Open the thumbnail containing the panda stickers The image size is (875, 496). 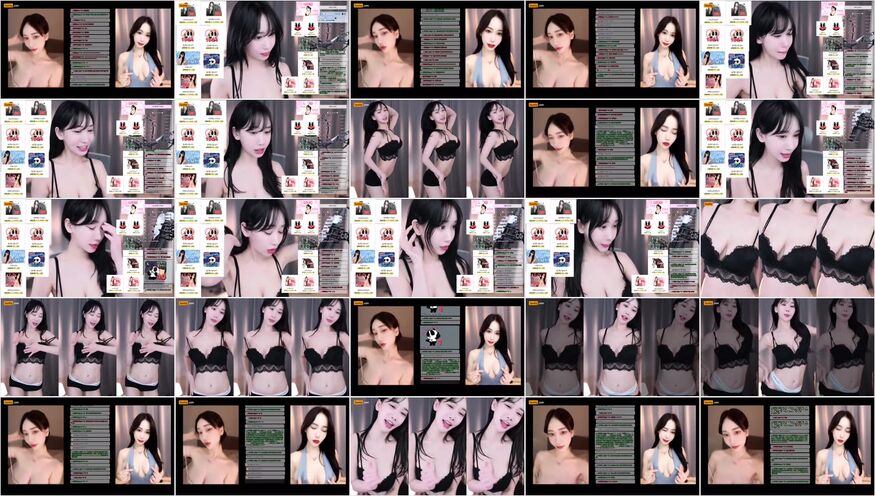(x=437, y=346)
